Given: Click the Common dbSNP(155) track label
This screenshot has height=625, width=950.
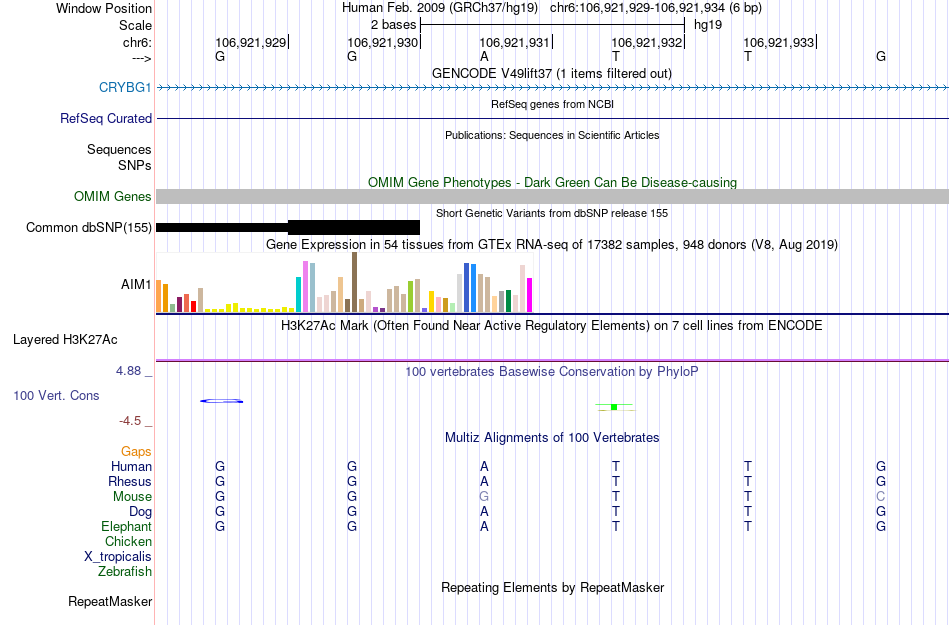Looking at the screenshot, I should pyautogui.click(x=88, y=227).
